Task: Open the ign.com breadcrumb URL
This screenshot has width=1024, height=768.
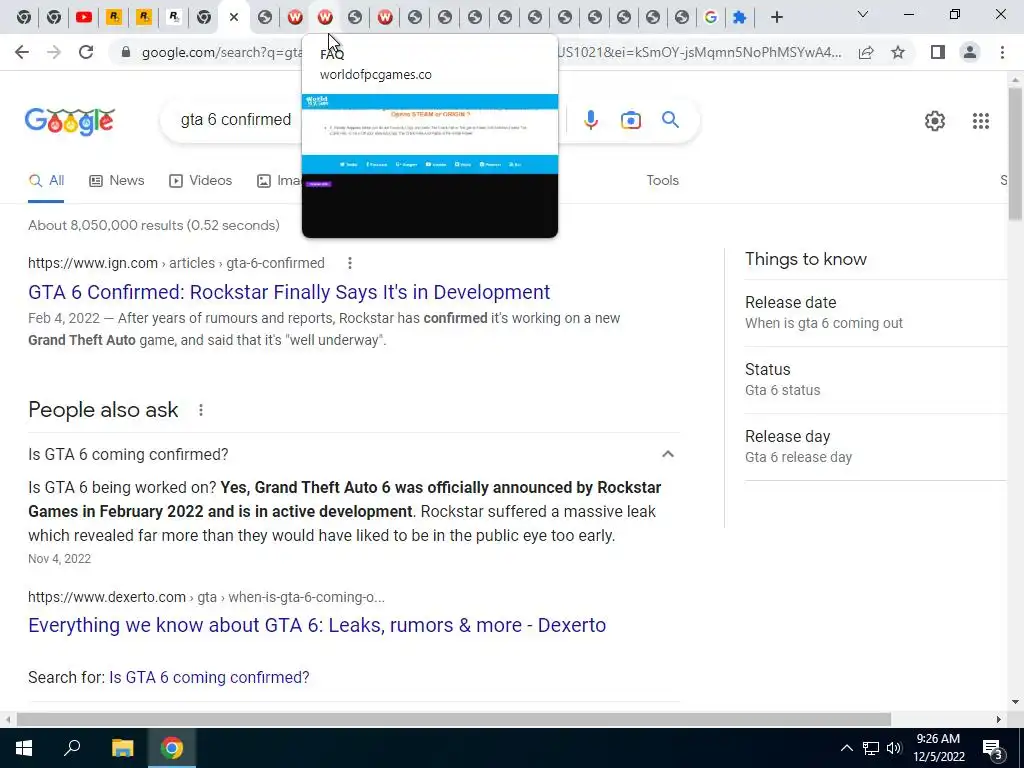Action: (x=176, y=263)
